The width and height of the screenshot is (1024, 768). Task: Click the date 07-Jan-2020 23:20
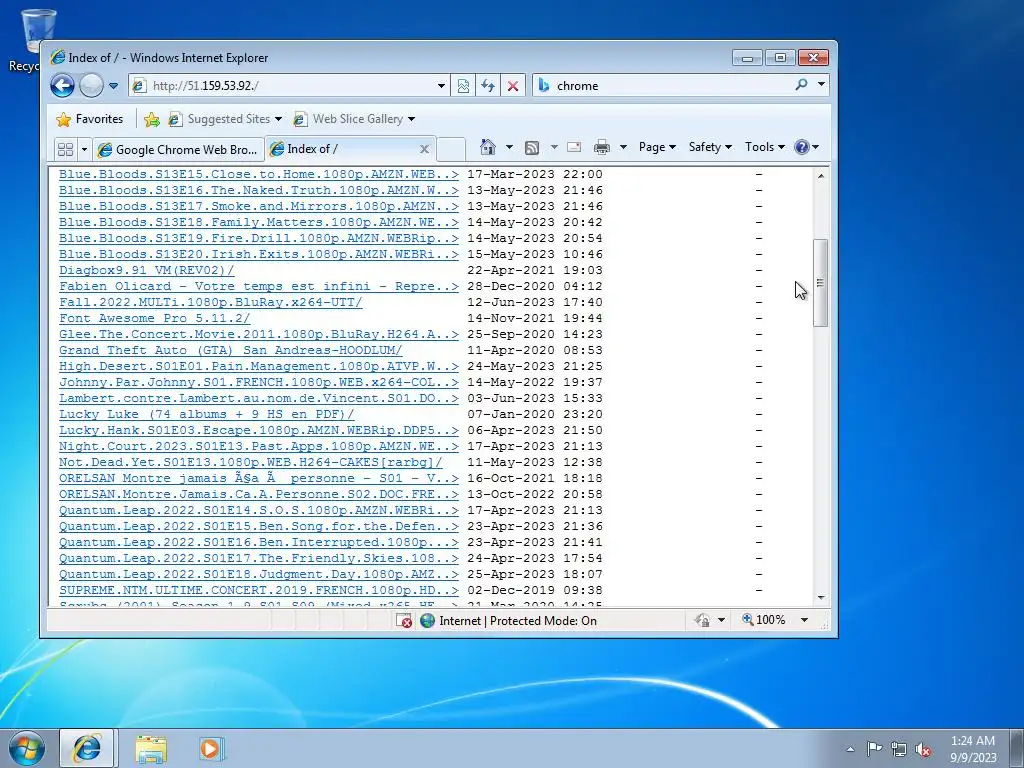tap(535, 414)
